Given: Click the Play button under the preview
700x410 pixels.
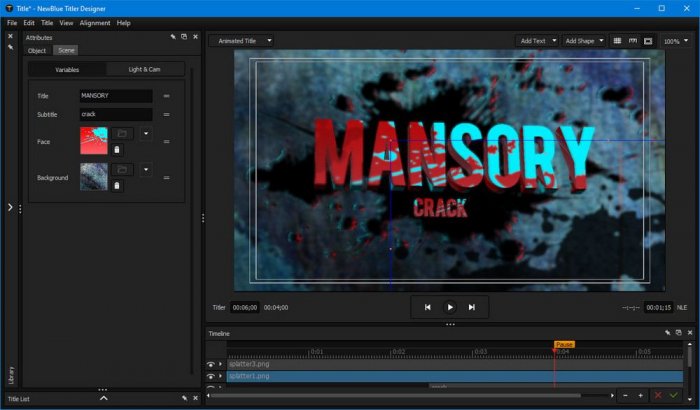Looking at the screenshot, I should coord(450,307).
